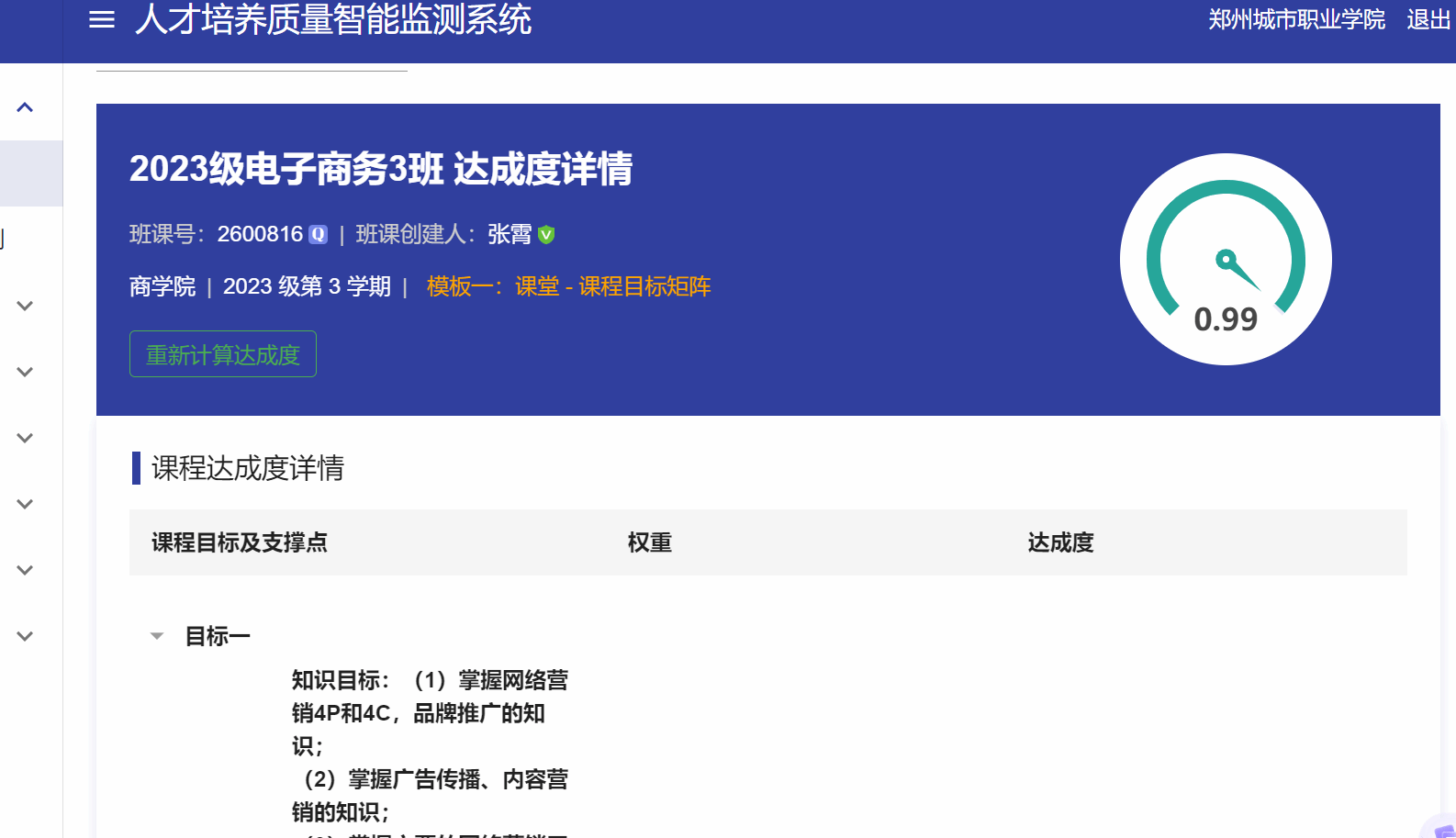Collapse the 目标一 row using its triangle
The width and height of the screenshot is (1456, 838).
[x=157, y=636]
